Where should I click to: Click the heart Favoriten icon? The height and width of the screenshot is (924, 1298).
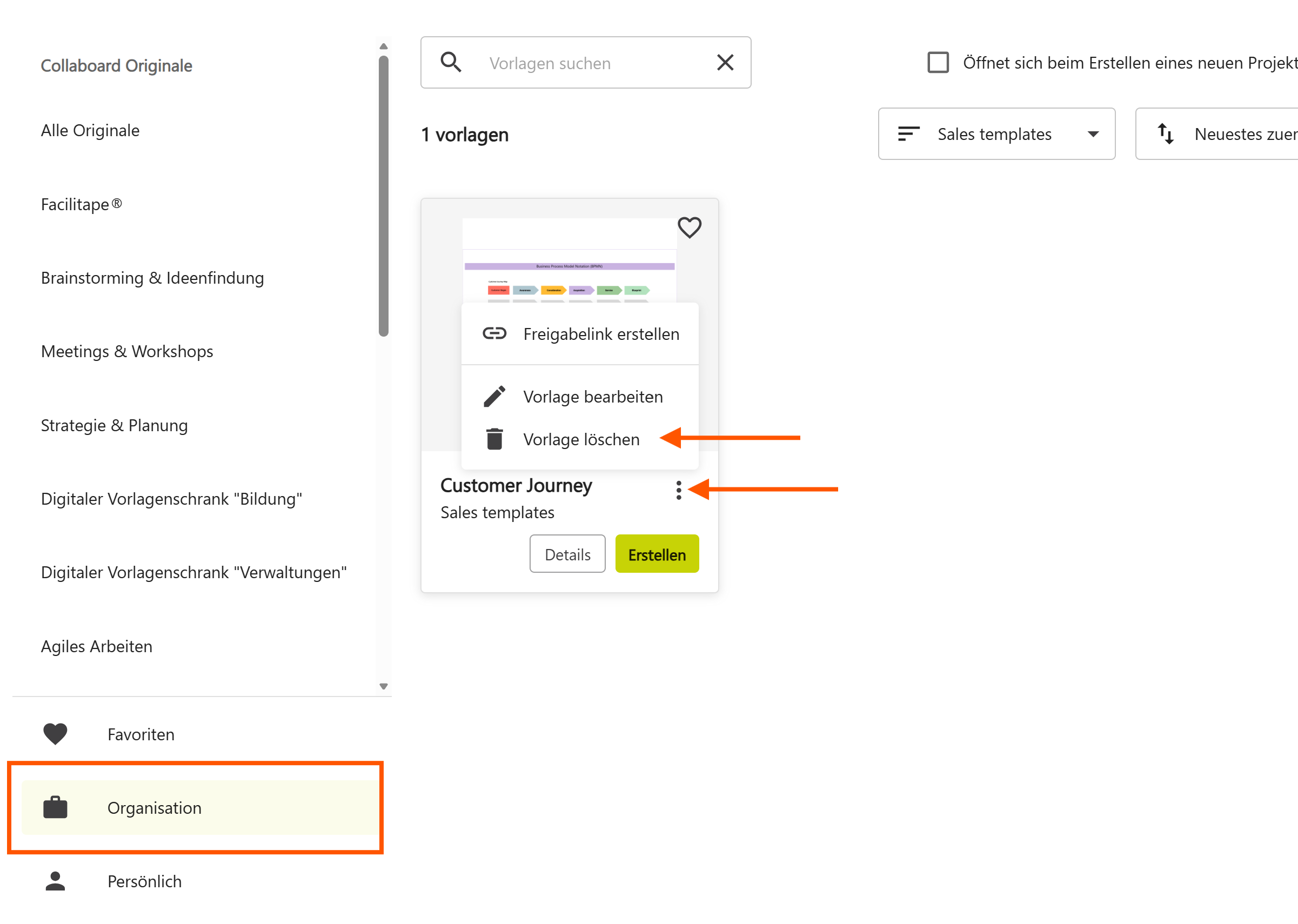tap(55, 734)
